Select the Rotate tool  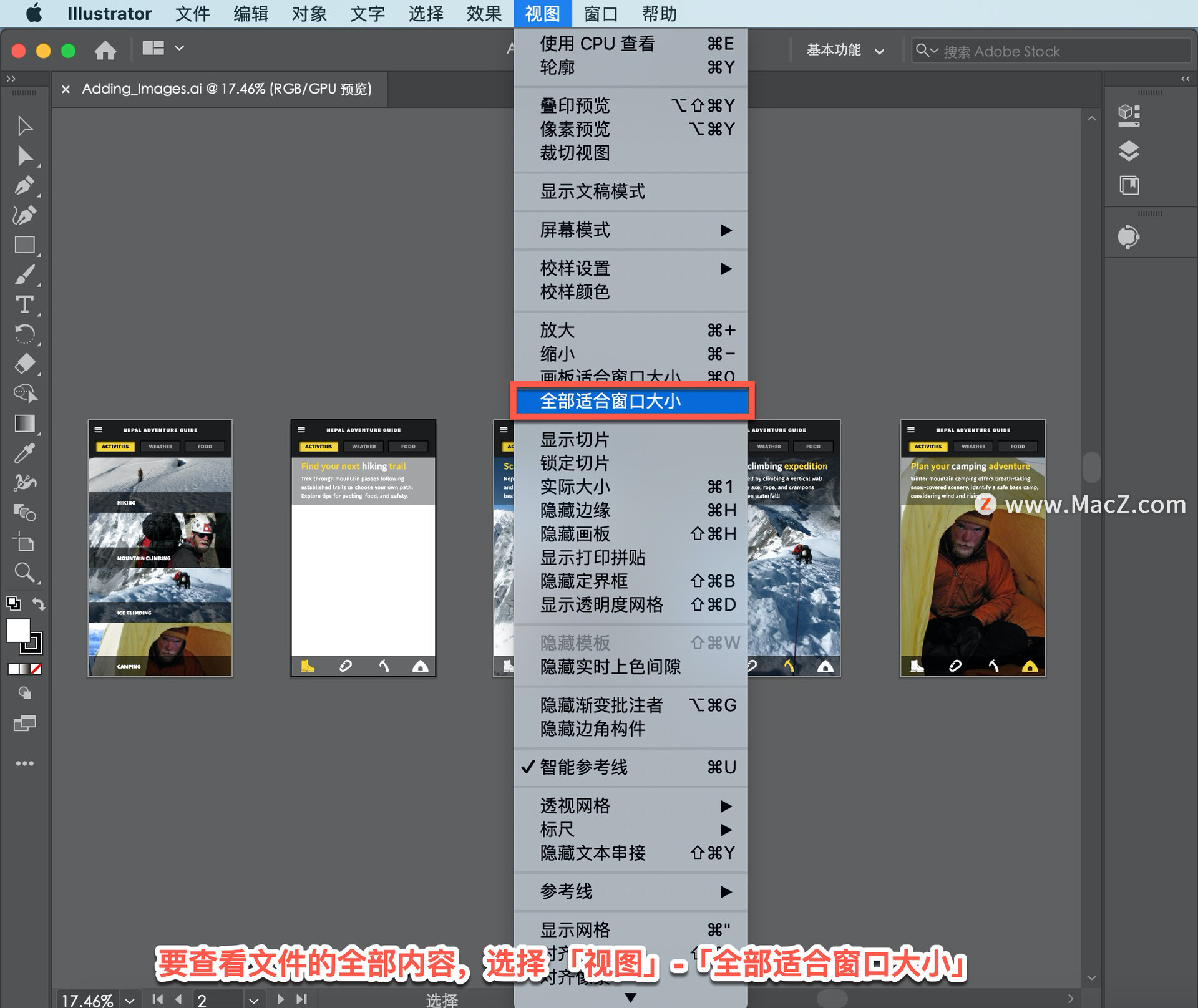coord(25,334)
